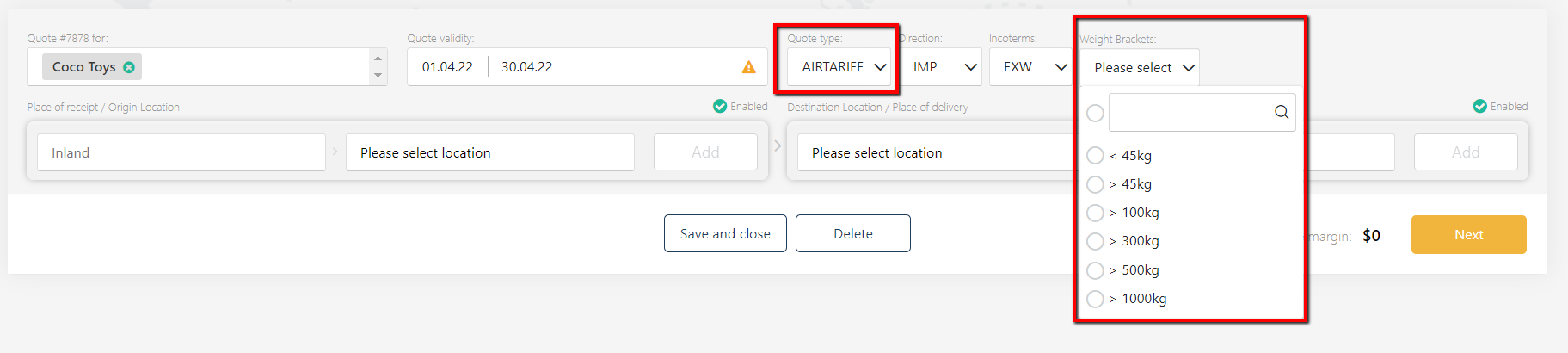
Task: Click the quote validity warning icon
Action: (x=749, y=67)
